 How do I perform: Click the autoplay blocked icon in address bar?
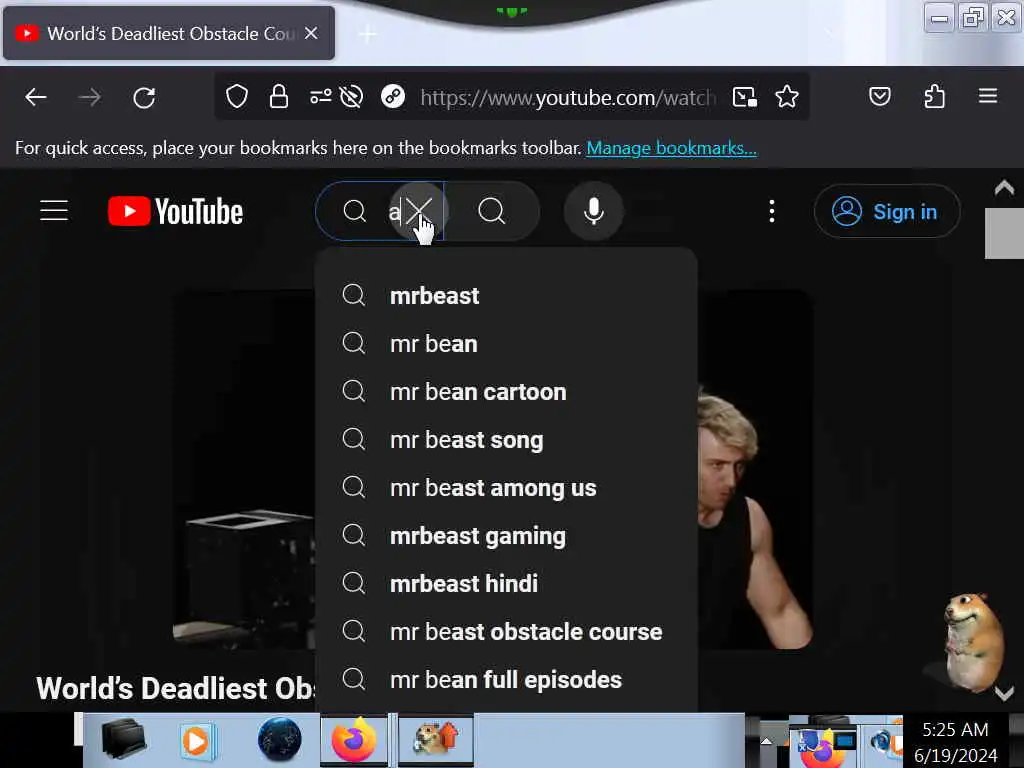point(351,97)
